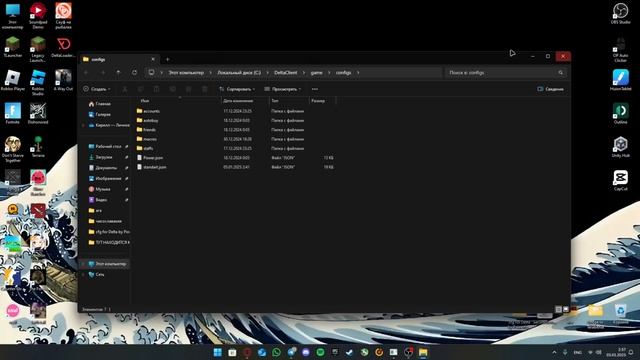This screenshot has width=640, height=360.
Task: Sort by the Размер column header
Action: [x=322, y=101]
